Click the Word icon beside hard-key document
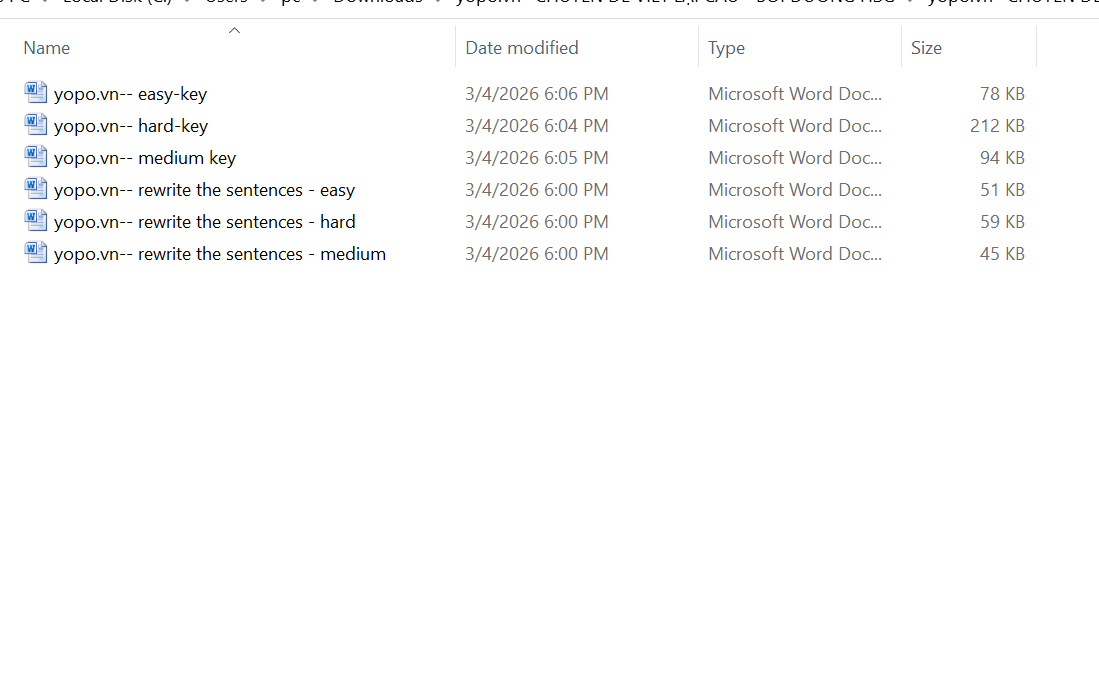Screen dimensions: 1099x699 click(x=36, y=125)
